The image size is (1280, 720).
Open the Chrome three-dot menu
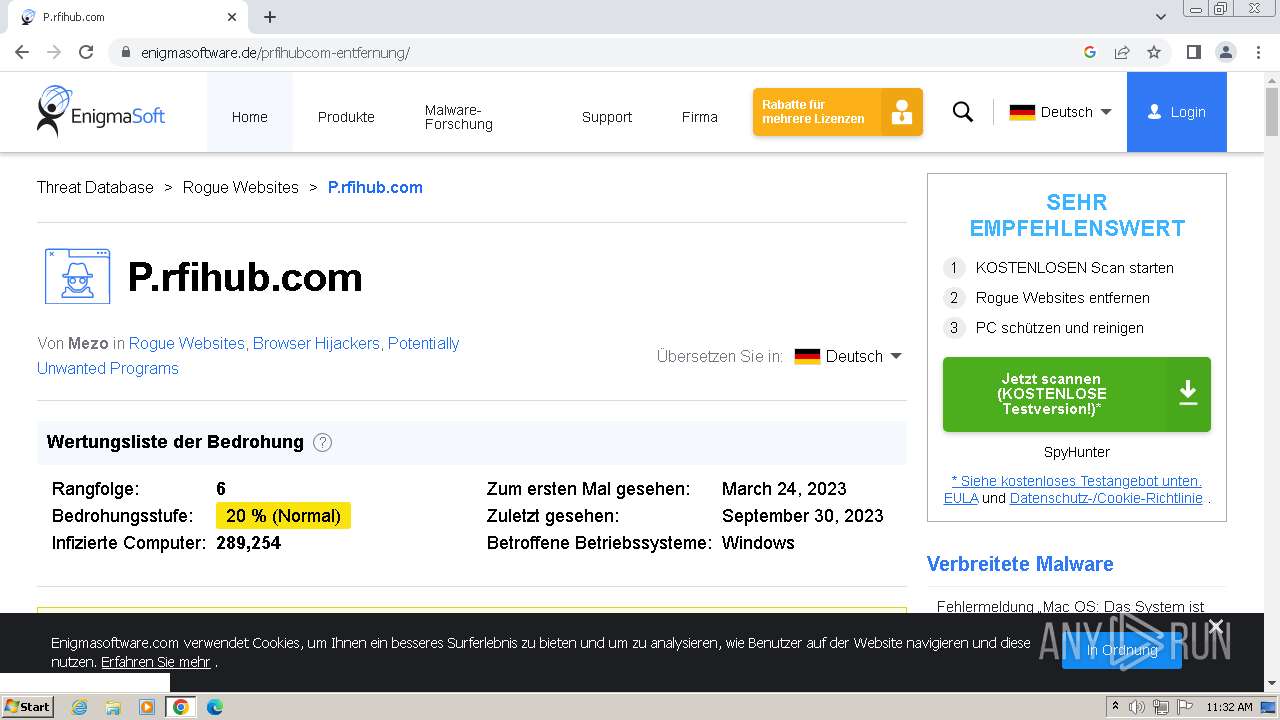[1258, 52]
